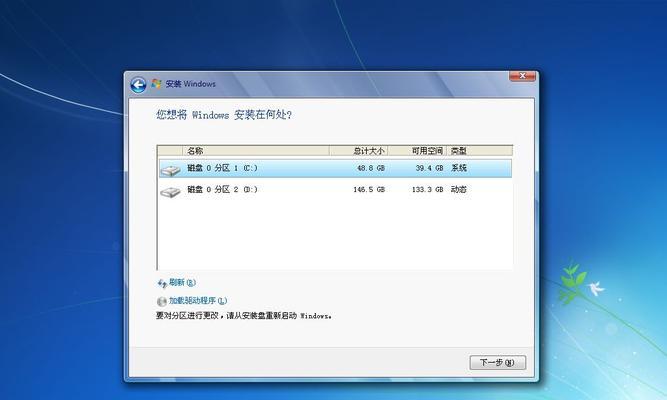Sort by the 总计大小 column header

click(358, 151)
